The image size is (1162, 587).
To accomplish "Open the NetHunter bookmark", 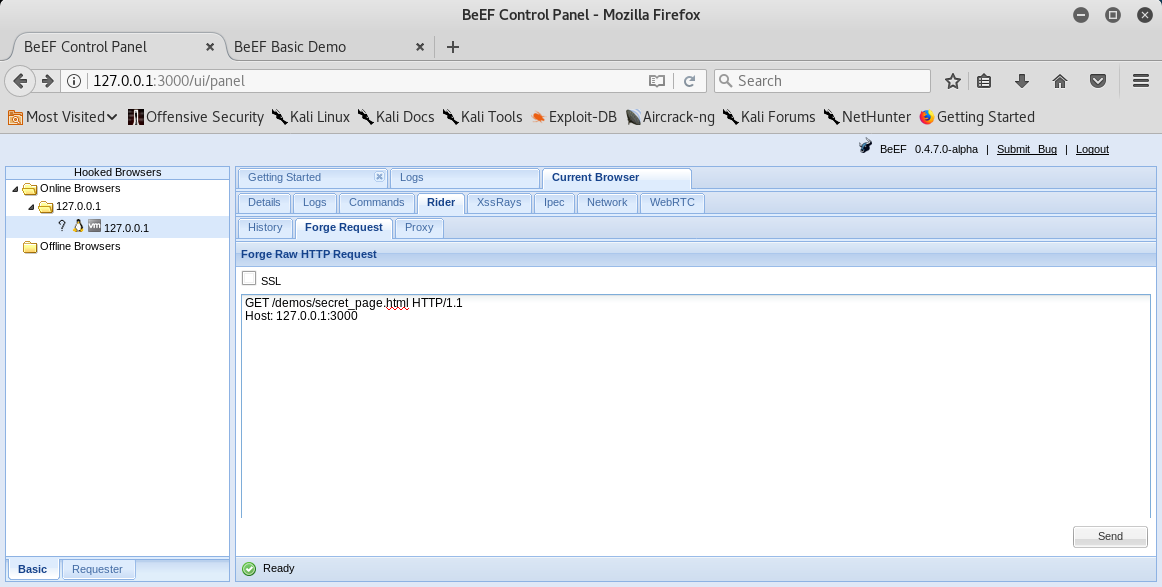I will pyautogui.click(x=867, y=117).
